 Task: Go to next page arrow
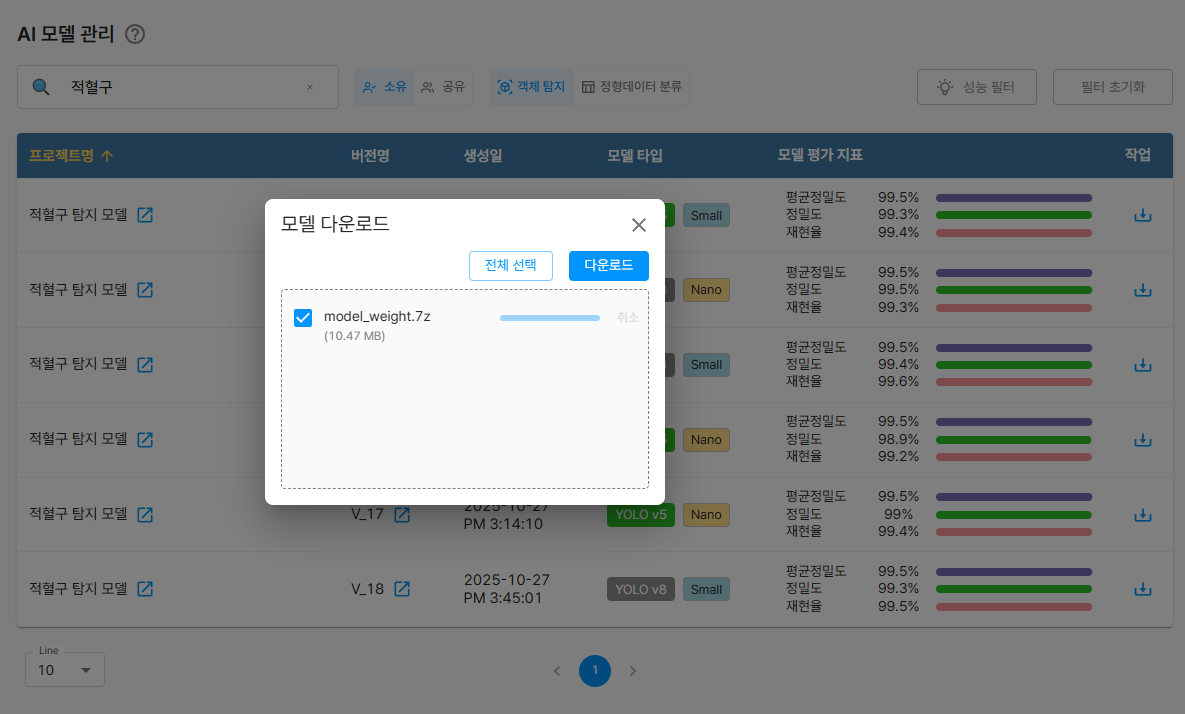[632, 670]
